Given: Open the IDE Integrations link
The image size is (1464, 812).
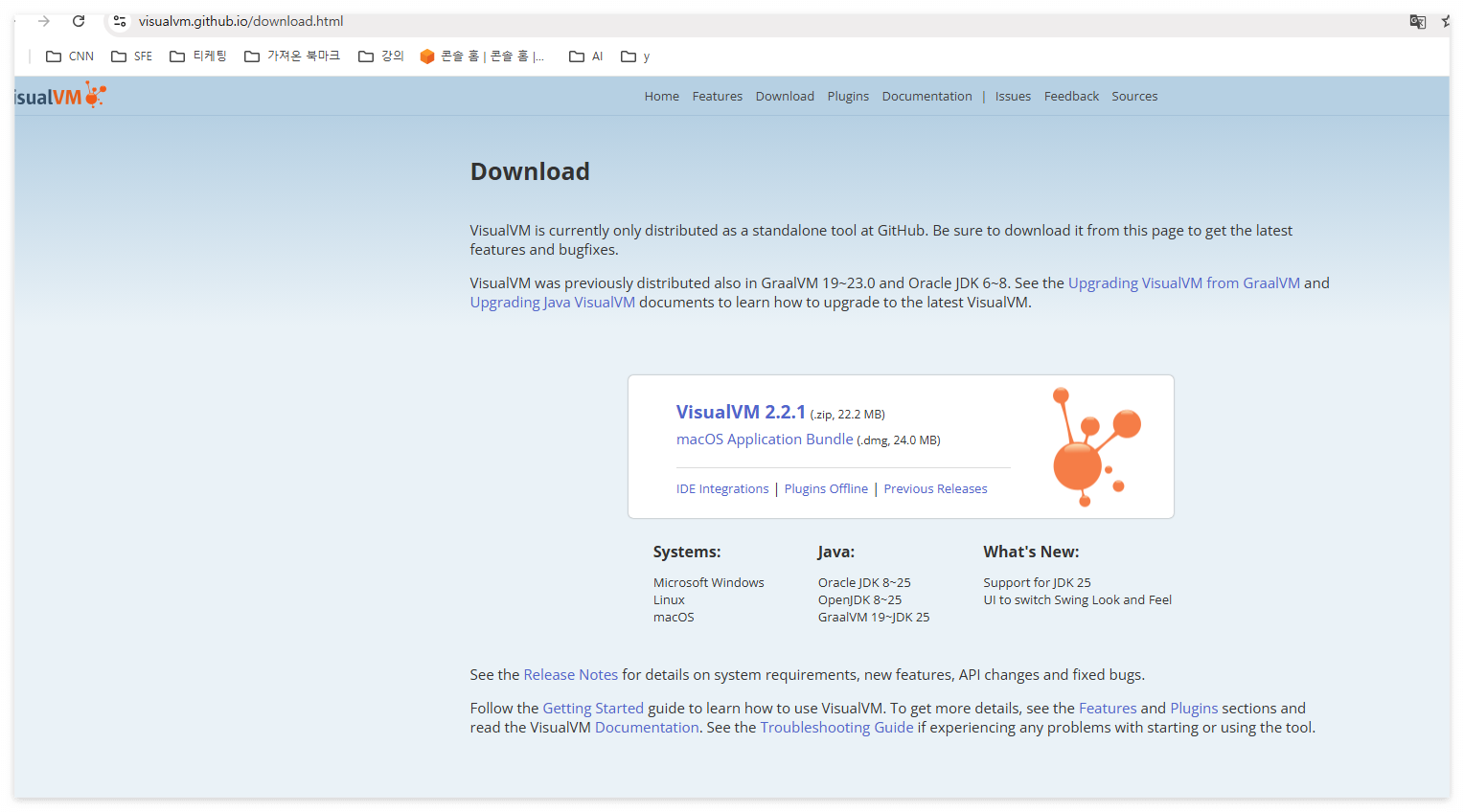Looking at the screenshot, I should [x=722, y=489].
